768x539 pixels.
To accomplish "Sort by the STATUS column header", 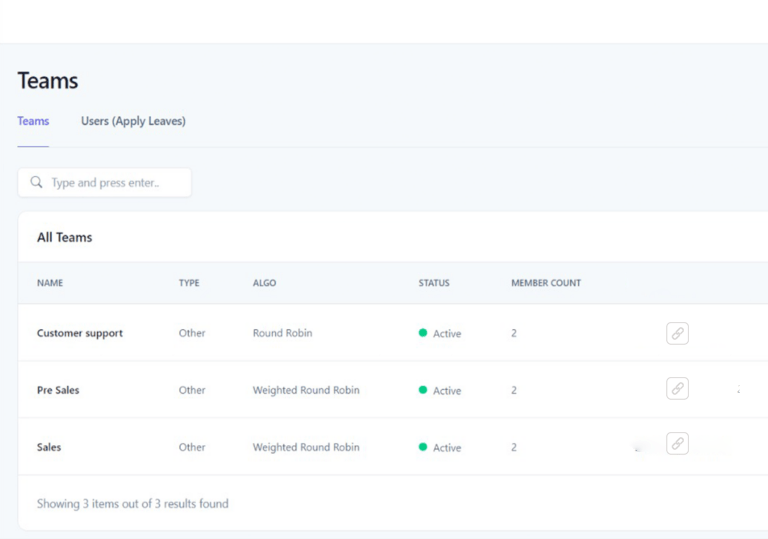I will 434,283.
